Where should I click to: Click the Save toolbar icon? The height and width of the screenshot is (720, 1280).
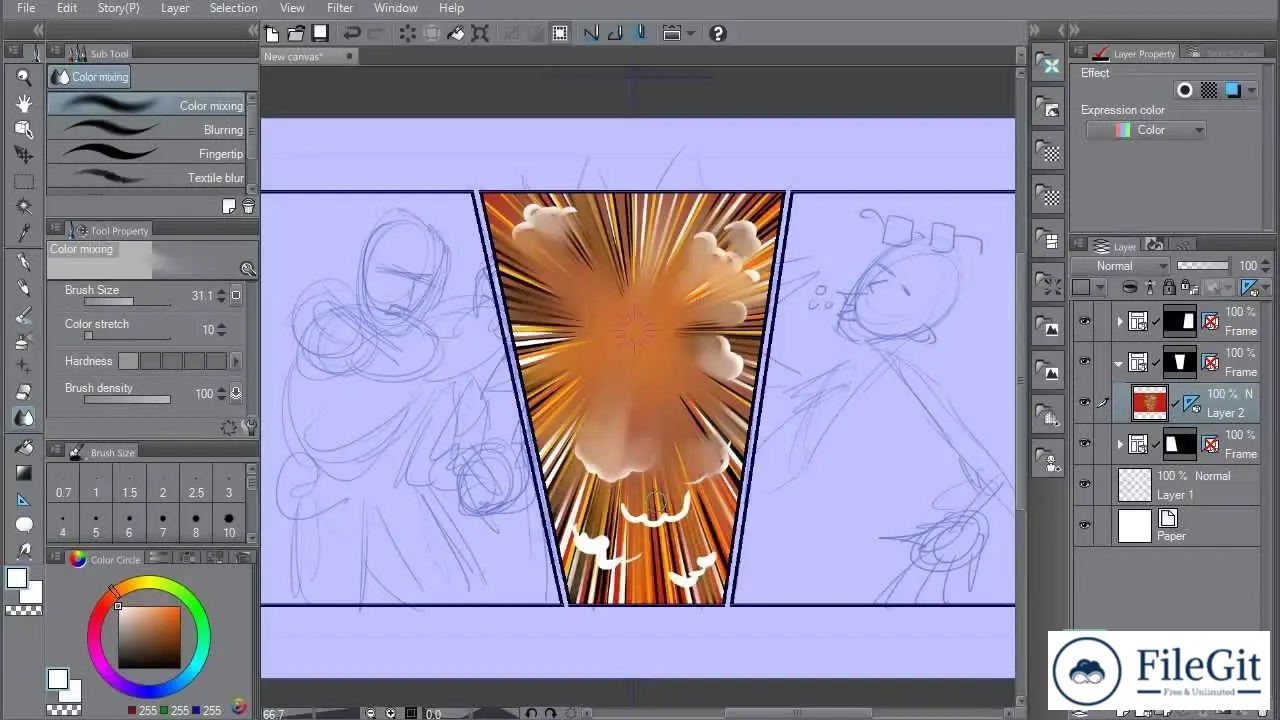tap(320, 33)
